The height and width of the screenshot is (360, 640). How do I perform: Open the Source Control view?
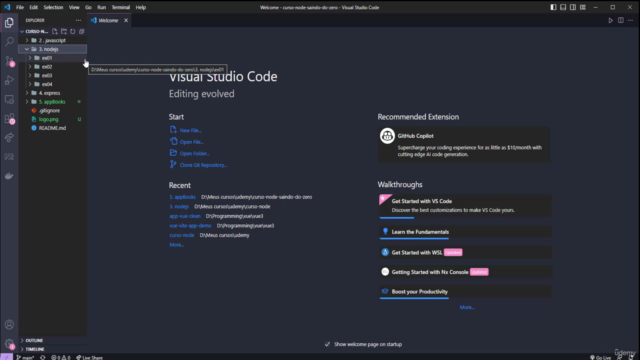9,61
